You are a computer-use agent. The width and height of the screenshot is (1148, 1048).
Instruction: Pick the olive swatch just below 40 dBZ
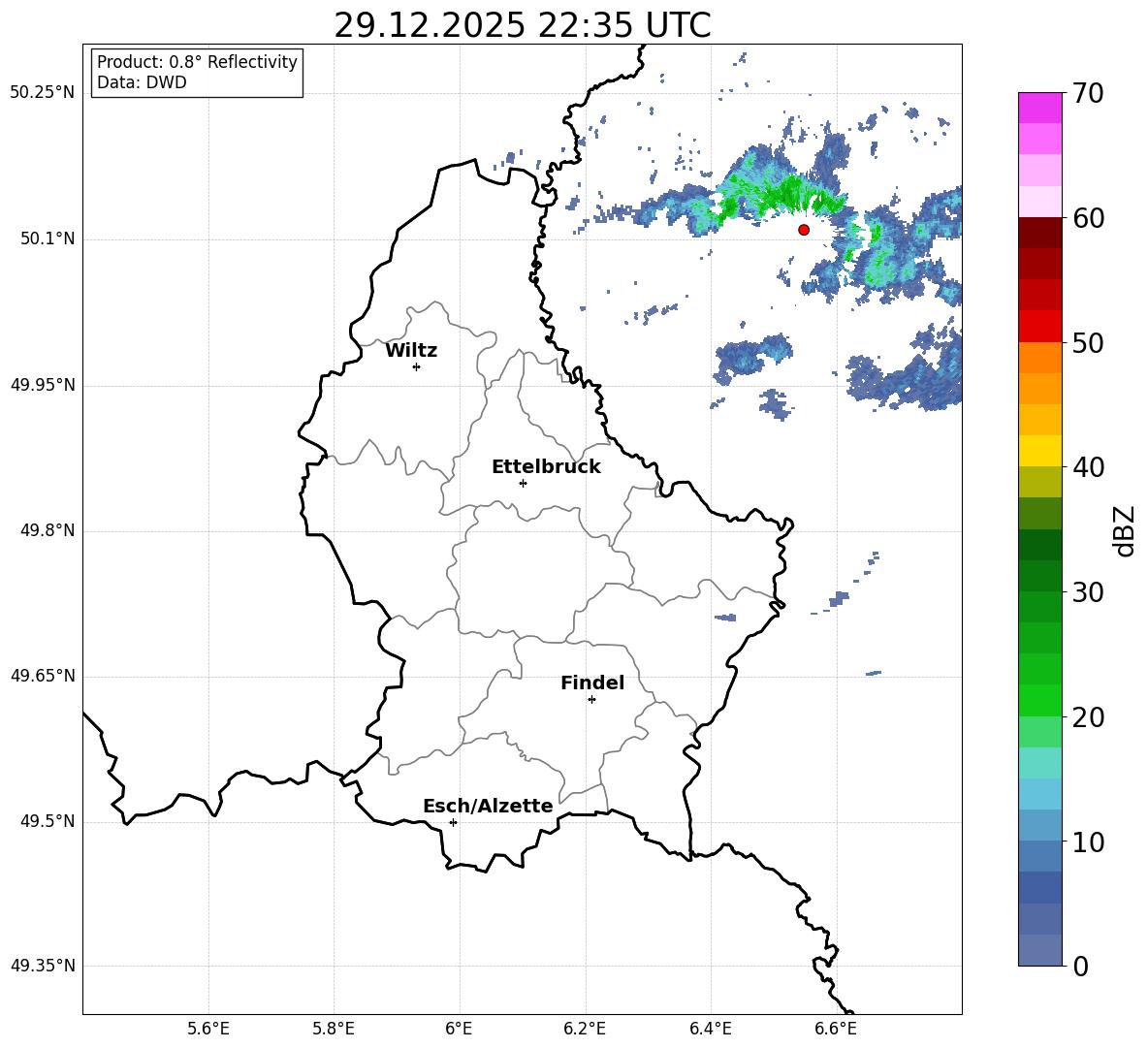[x=1040, y=482]
